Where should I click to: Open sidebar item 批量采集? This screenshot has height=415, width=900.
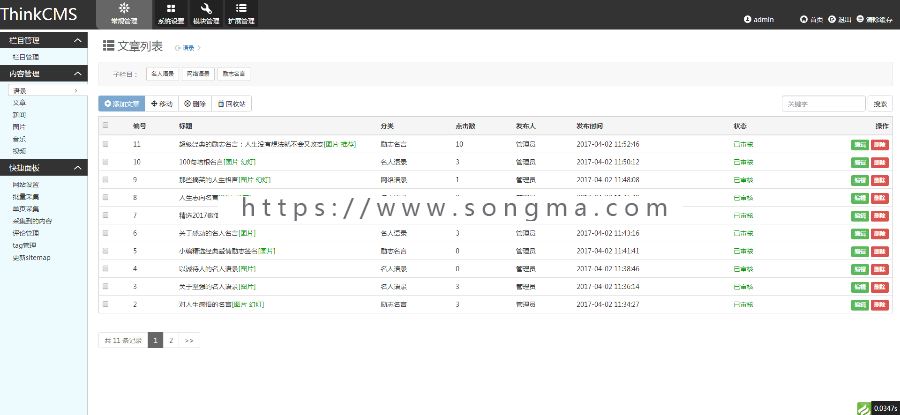point(26,197)
